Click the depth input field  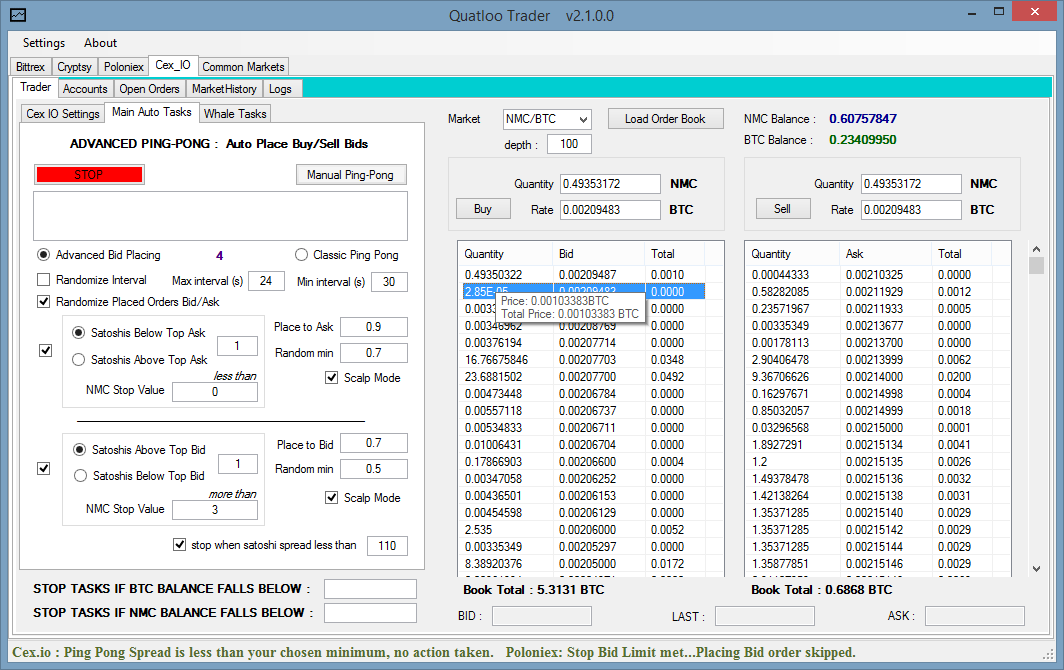pos(569,144)
